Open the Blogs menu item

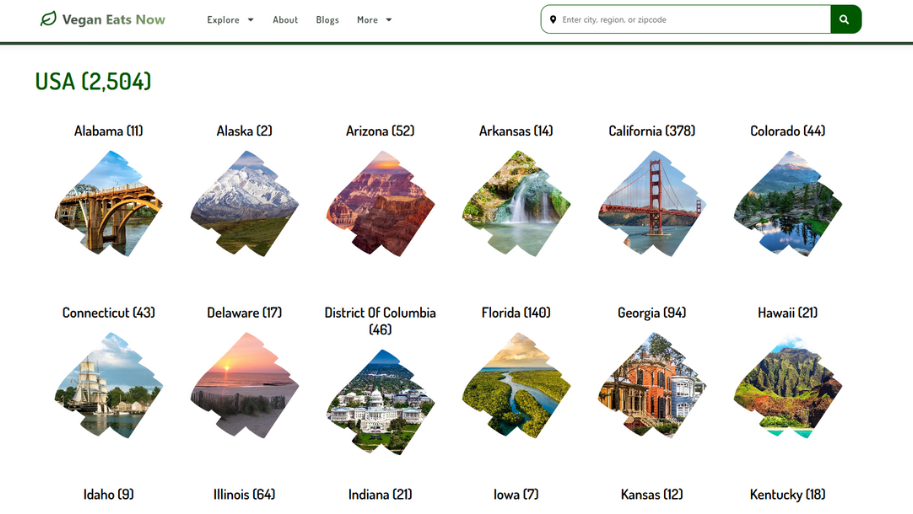pos(327,20)
